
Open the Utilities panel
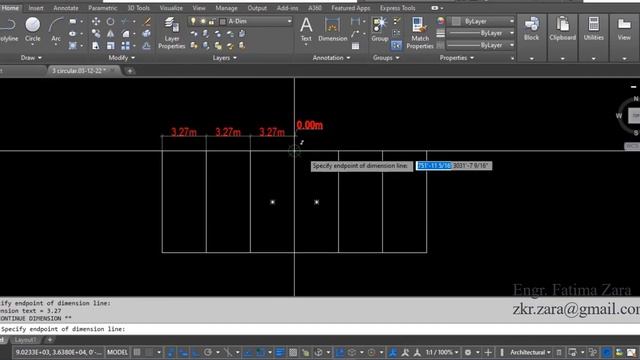[593, 29]
